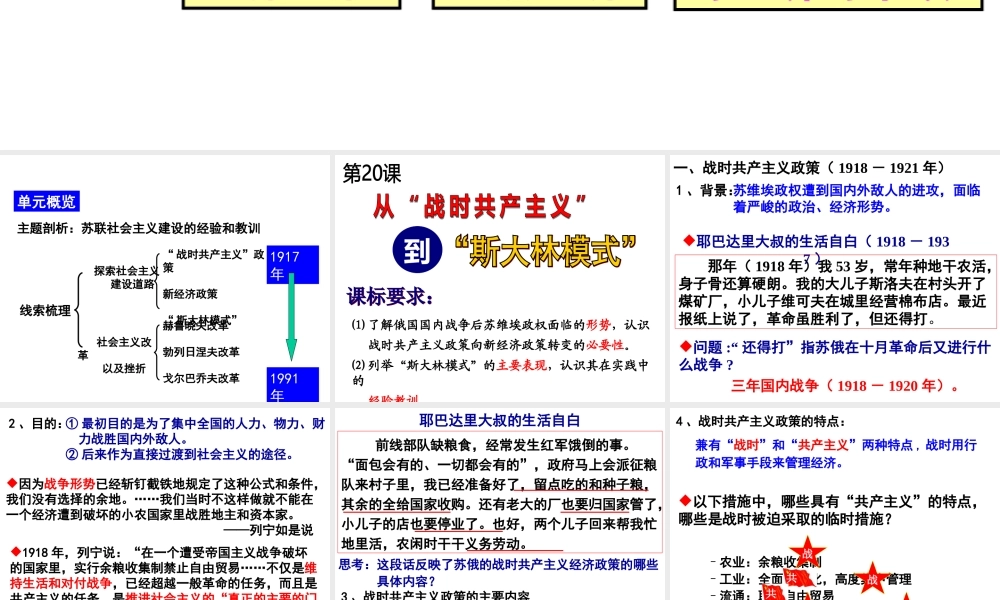Click the blue 1917年 box
Viewport: 1000px width, 600px height.
coord(293,265)
